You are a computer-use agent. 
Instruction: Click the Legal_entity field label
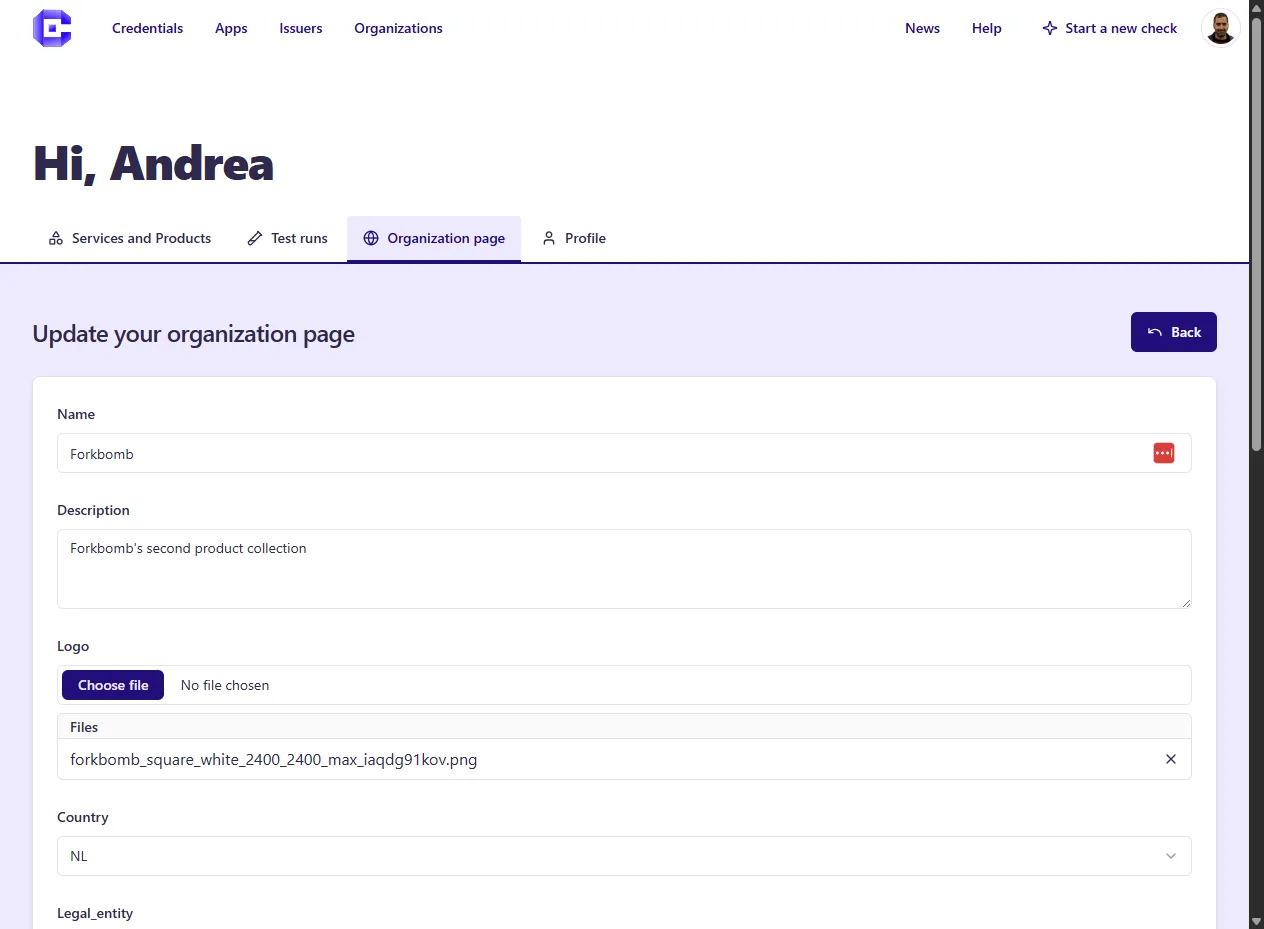95,913
